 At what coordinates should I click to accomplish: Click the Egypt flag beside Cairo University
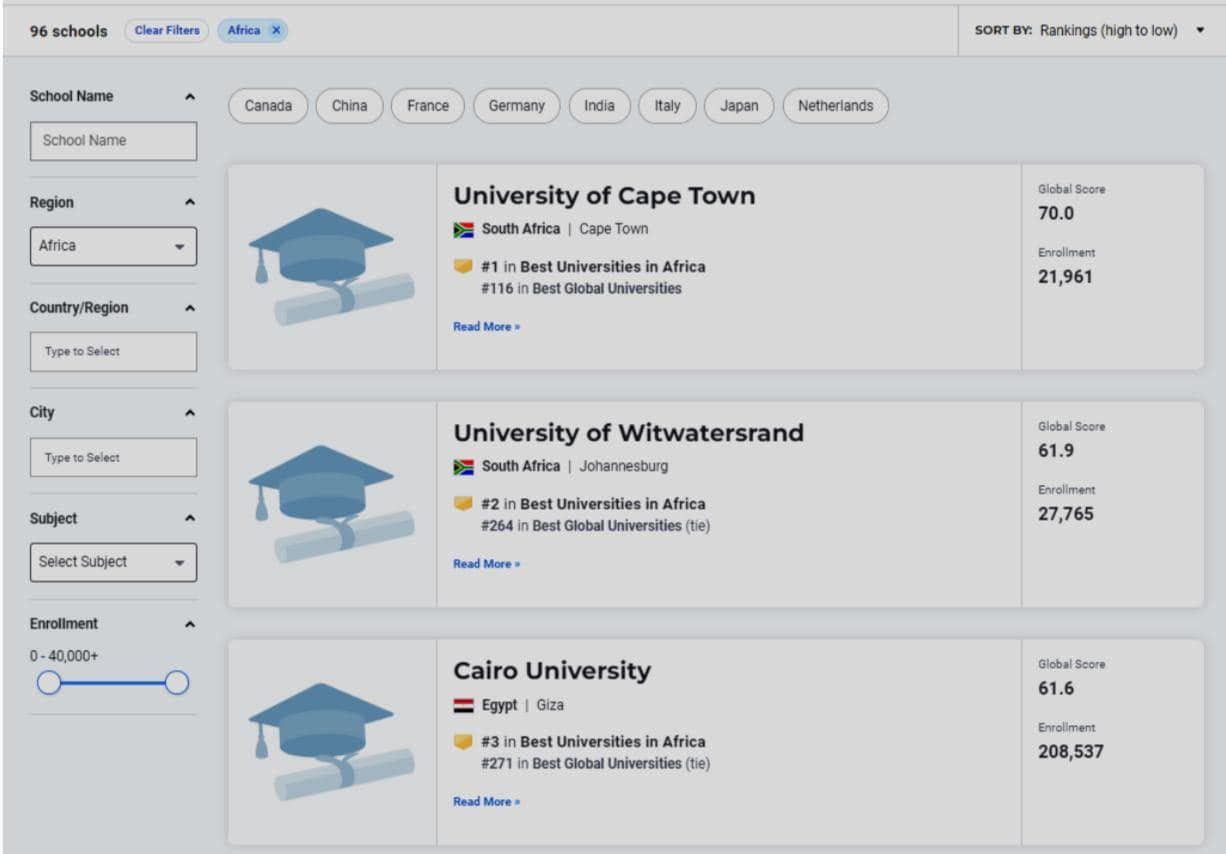pyautogui.click(x=465, y=704)
